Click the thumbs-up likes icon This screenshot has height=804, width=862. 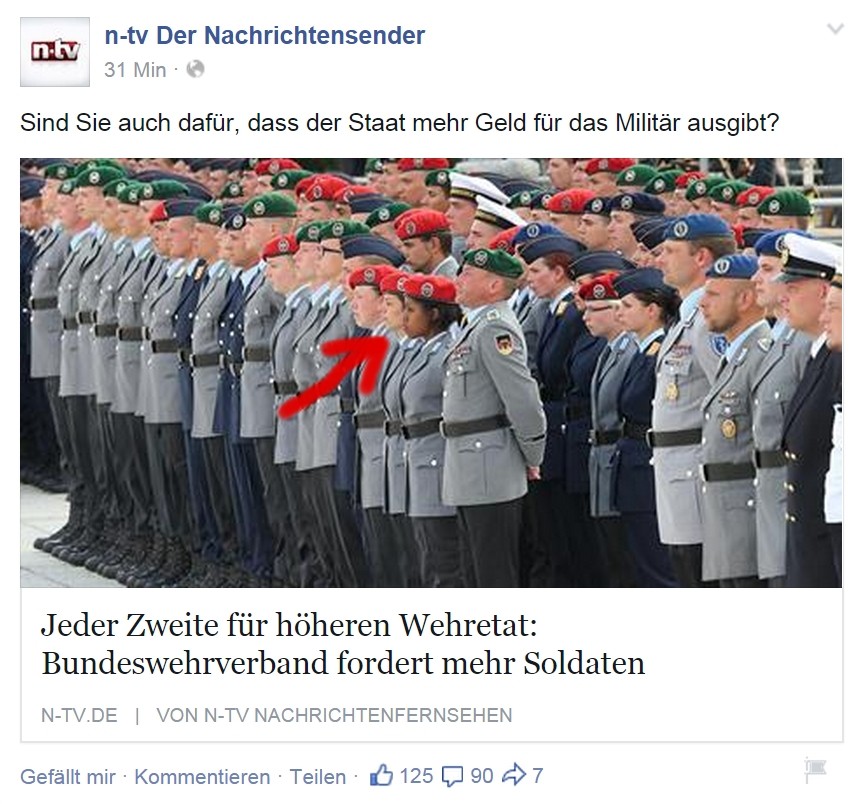(382, 775)
